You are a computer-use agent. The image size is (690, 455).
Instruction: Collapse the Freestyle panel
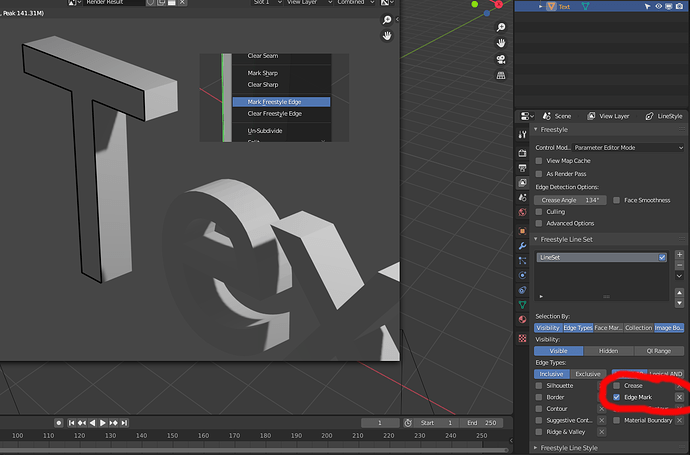tap(536, 129)
